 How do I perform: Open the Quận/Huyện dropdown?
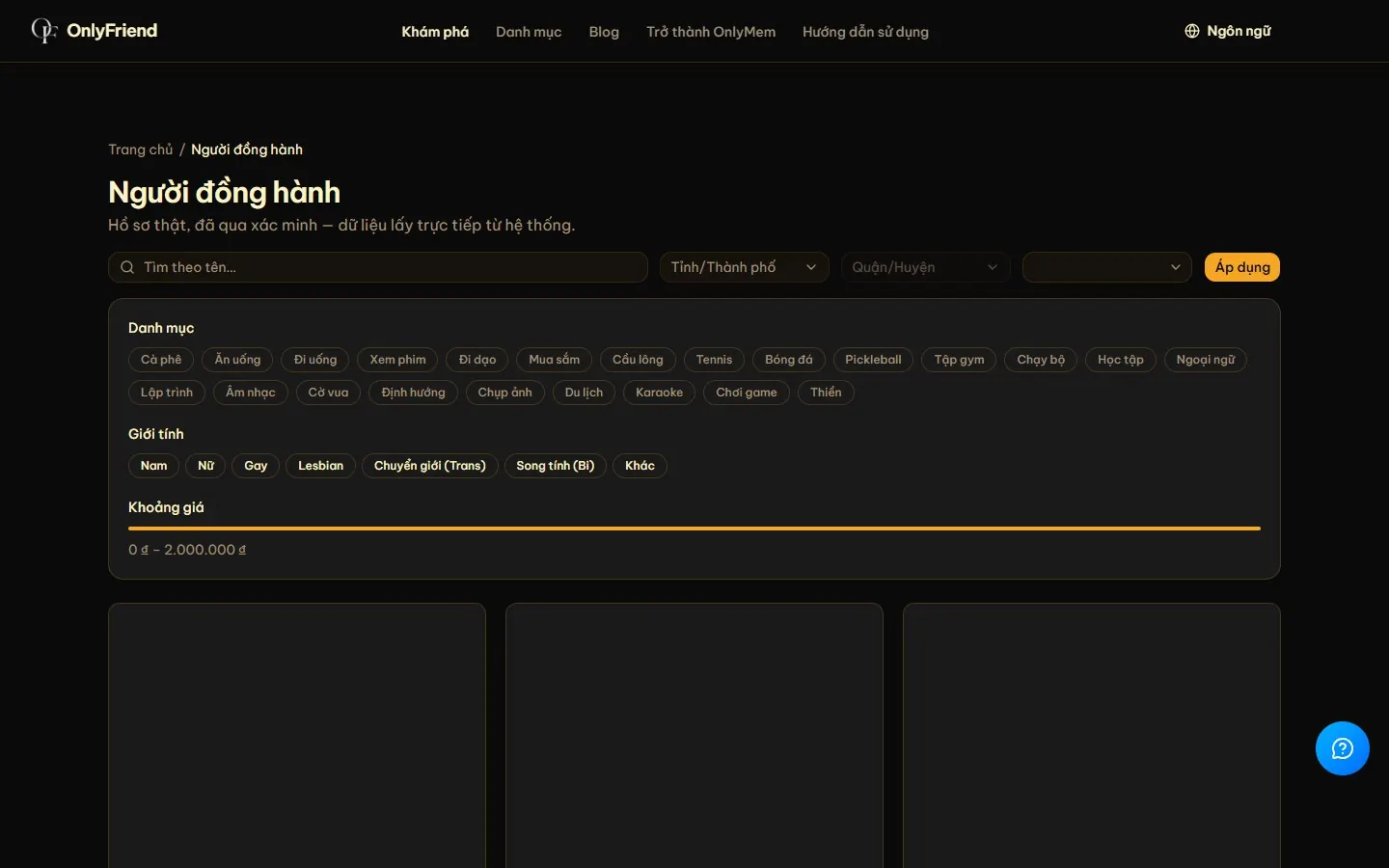coord(925,267)
